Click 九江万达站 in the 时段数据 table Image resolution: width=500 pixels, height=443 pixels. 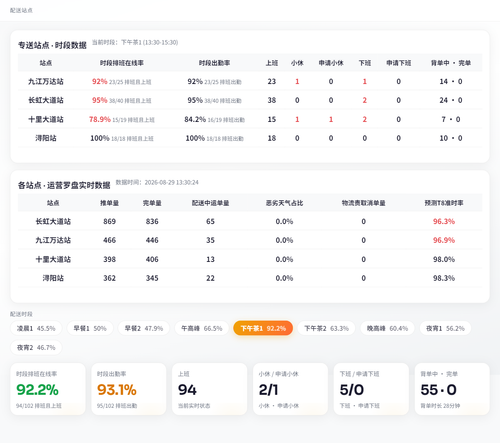(46, 81)
